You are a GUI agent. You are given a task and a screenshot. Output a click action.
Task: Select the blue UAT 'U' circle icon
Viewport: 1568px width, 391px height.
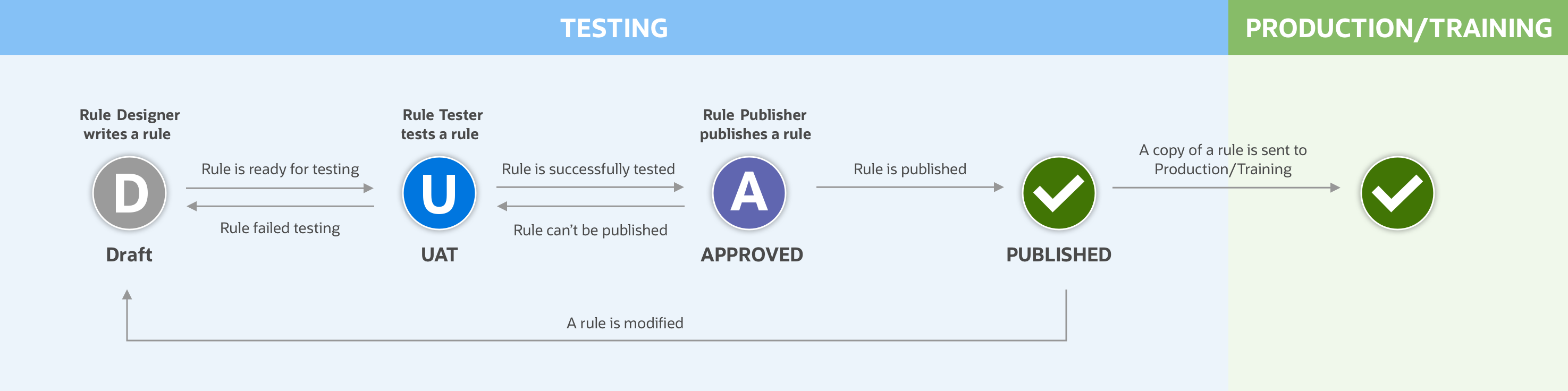point(439,193)
